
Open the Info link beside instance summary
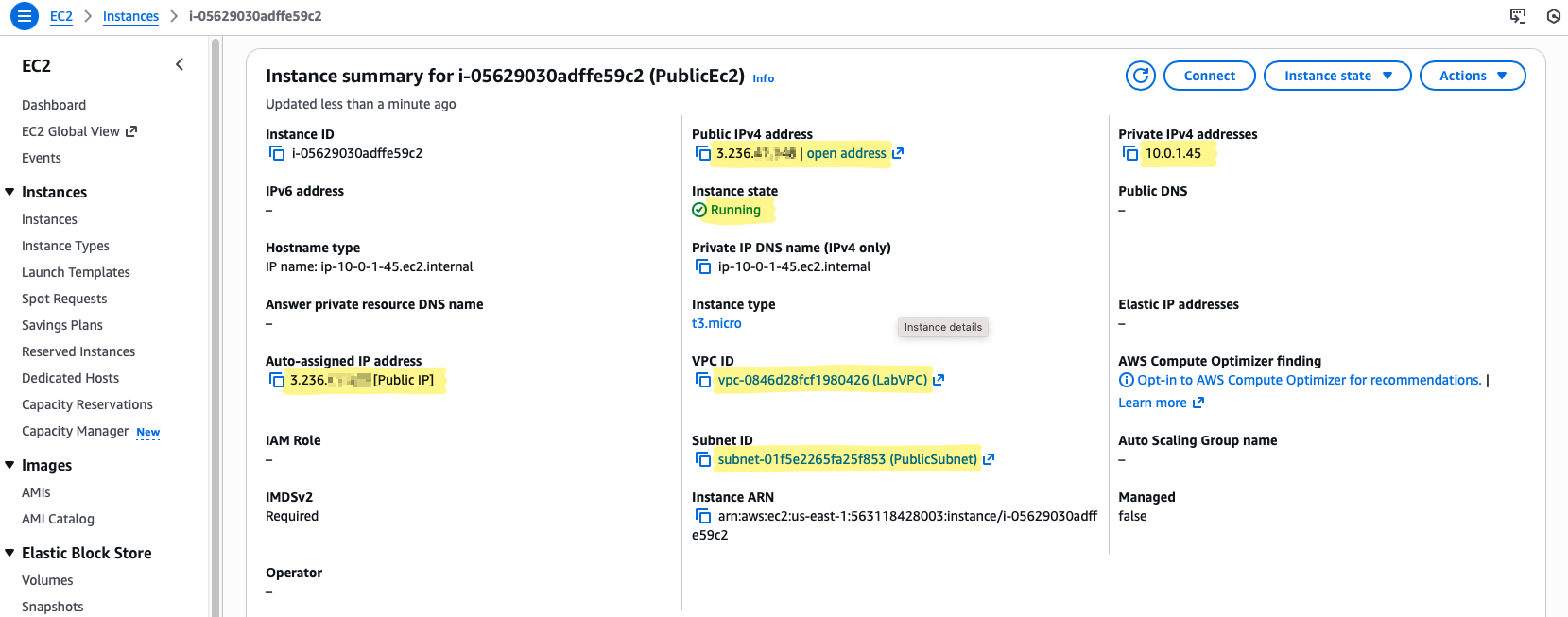click(x=763, y=78)
